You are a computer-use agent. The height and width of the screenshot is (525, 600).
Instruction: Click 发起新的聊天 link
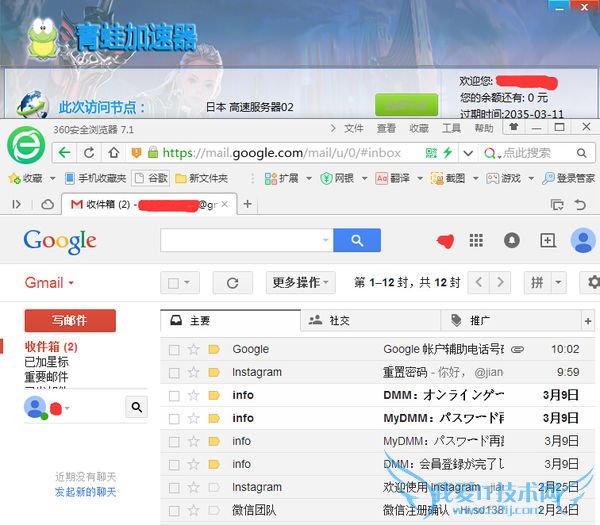coord(85,492)
